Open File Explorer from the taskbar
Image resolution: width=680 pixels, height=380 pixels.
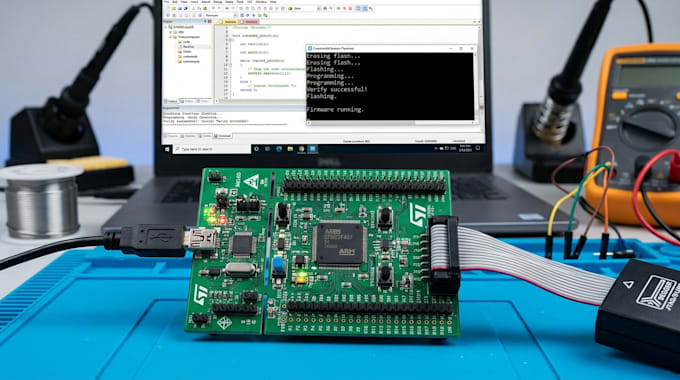coord(290,149)
